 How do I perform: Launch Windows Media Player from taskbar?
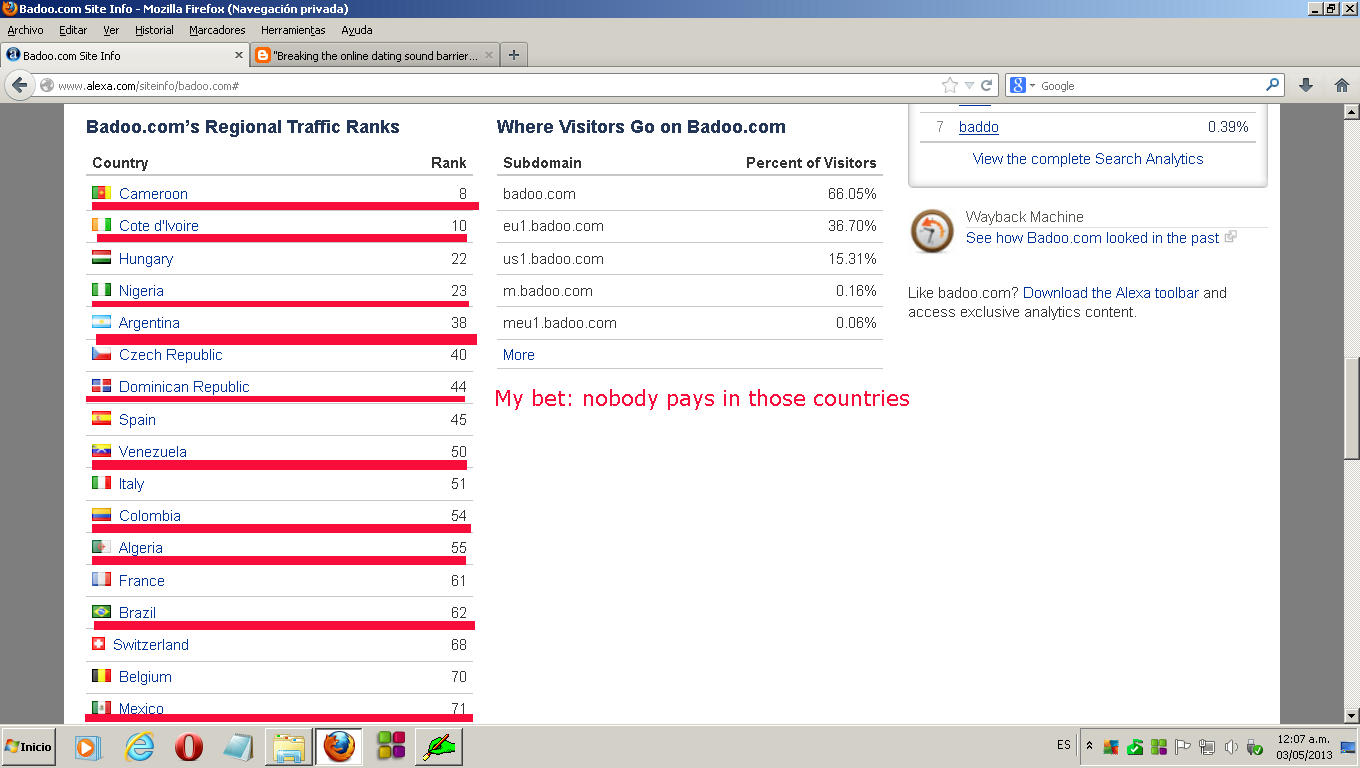(x=88, y=747)
